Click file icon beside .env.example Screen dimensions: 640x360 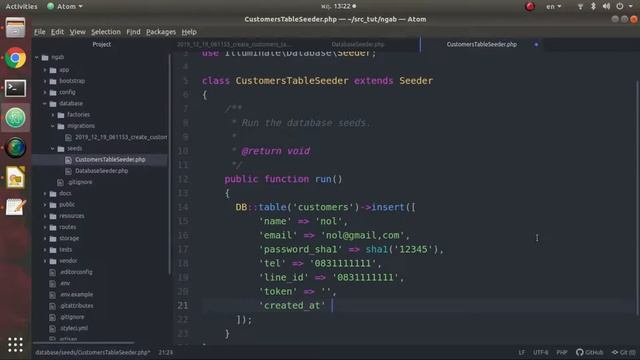click(53, 295)
